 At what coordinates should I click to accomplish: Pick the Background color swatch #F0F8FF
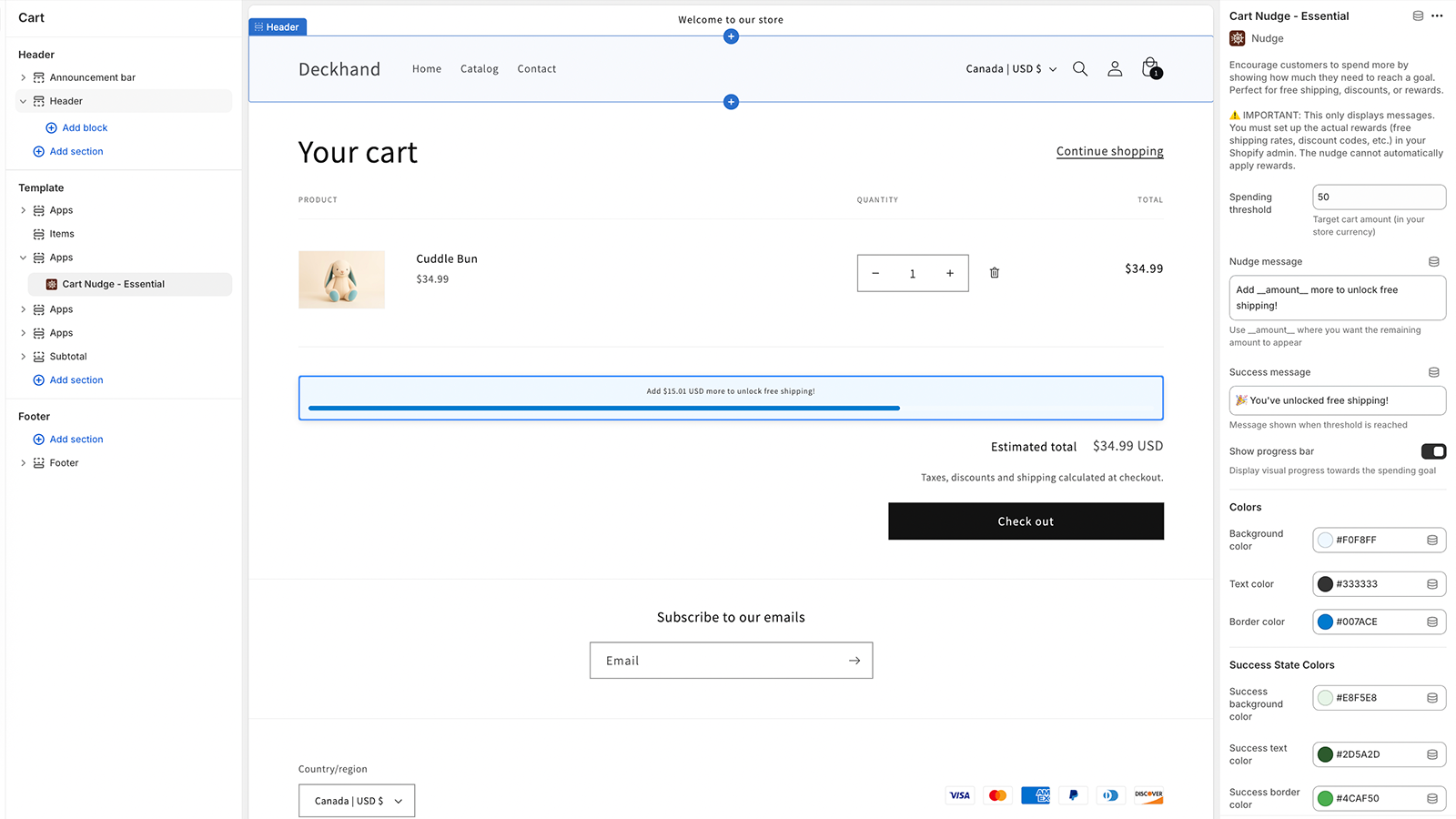[1325, 541]
